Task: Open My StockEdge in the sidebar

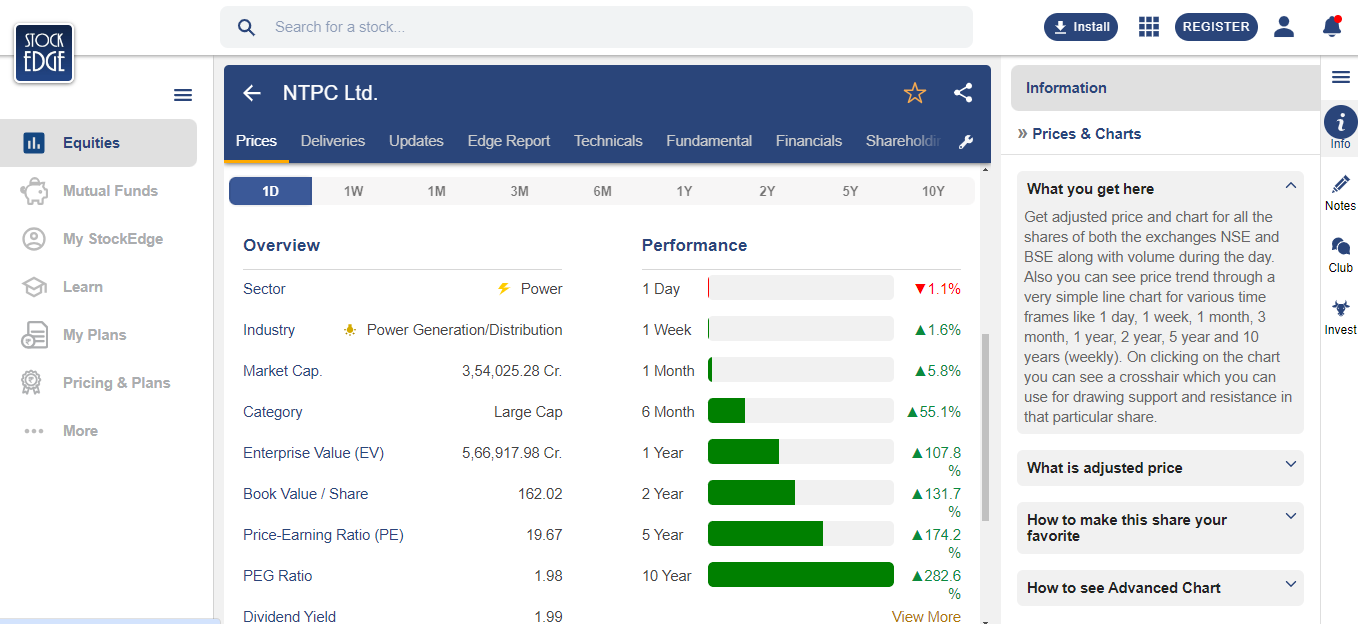Action: click(x=98, y=239)
